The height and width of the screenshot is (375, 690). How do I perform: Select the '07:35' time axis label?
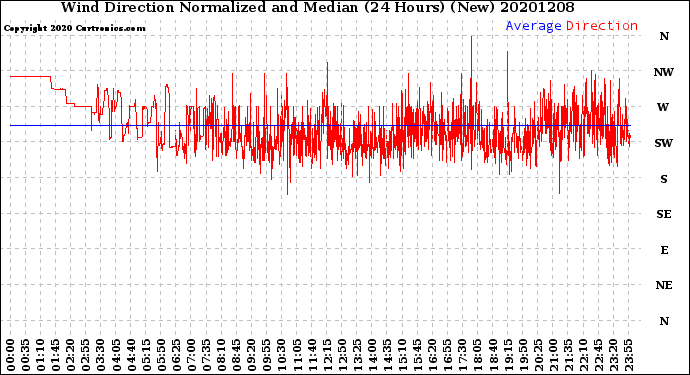click(x=206, y=355)
